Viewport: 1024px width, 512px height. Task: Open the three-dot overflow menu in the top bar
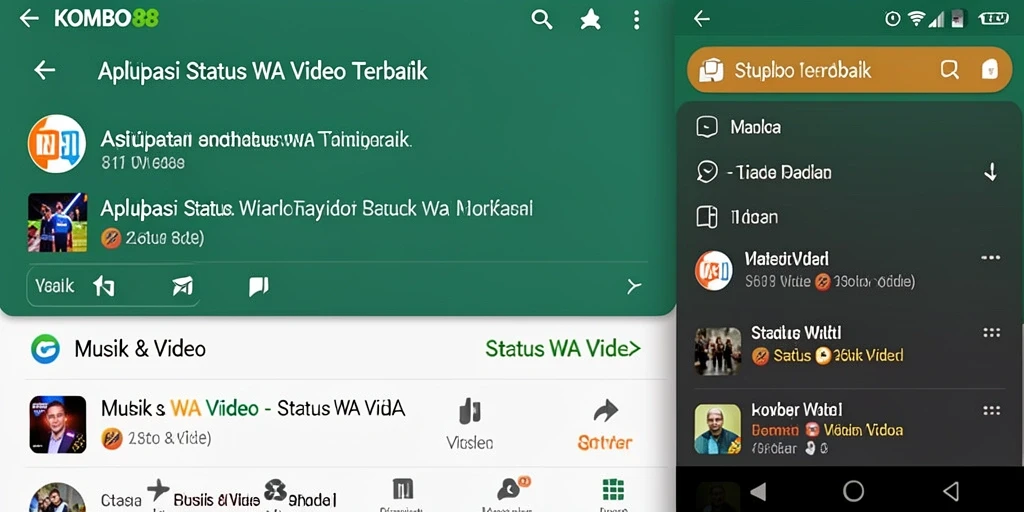pyautogui.click(x=636, y=20)
